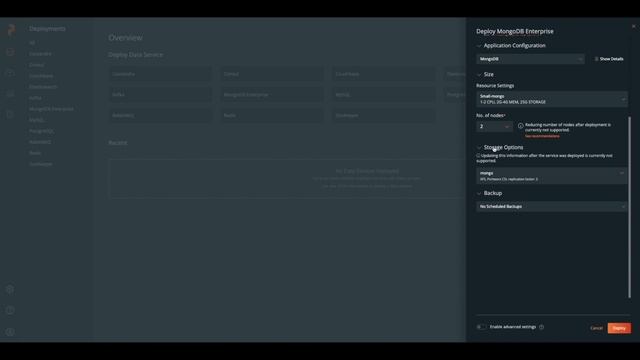Screen dimensions: 640x360
Task: Toggle Enable advanced settings switch
Action: 482,327
